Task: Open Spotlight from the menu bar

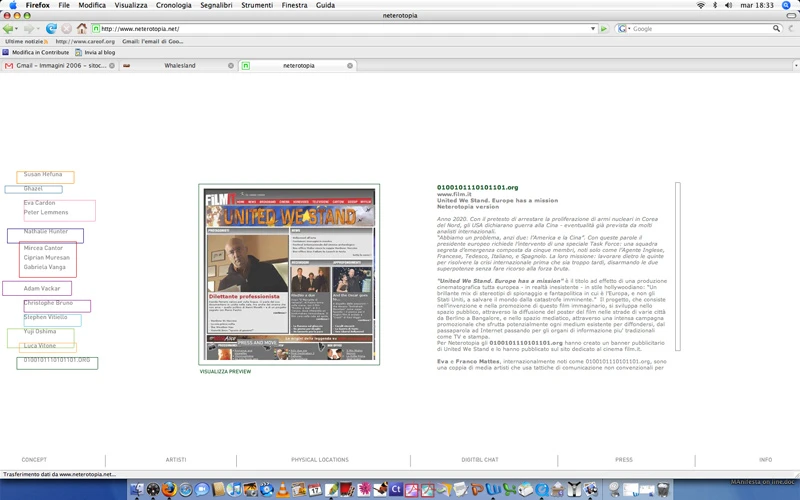Action: coord(786,5)
